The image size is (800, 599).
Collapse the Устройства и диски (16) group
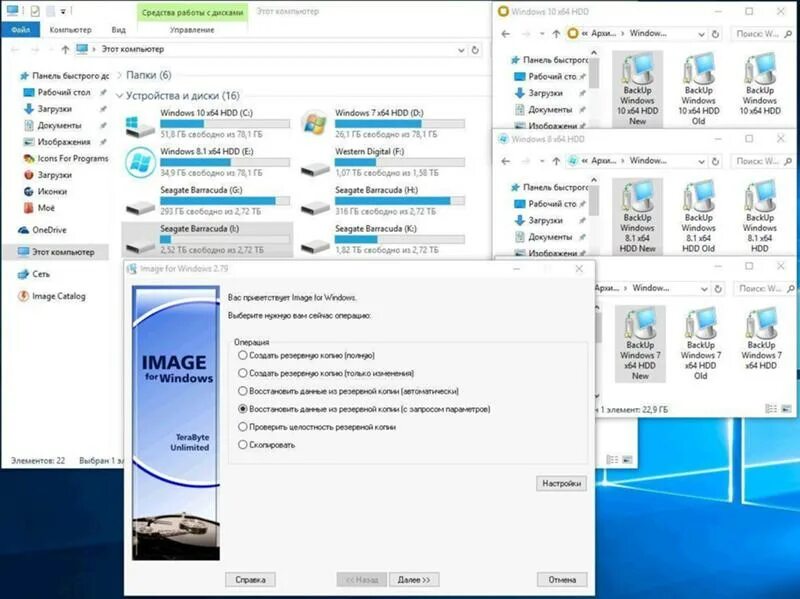click(119, 95)
